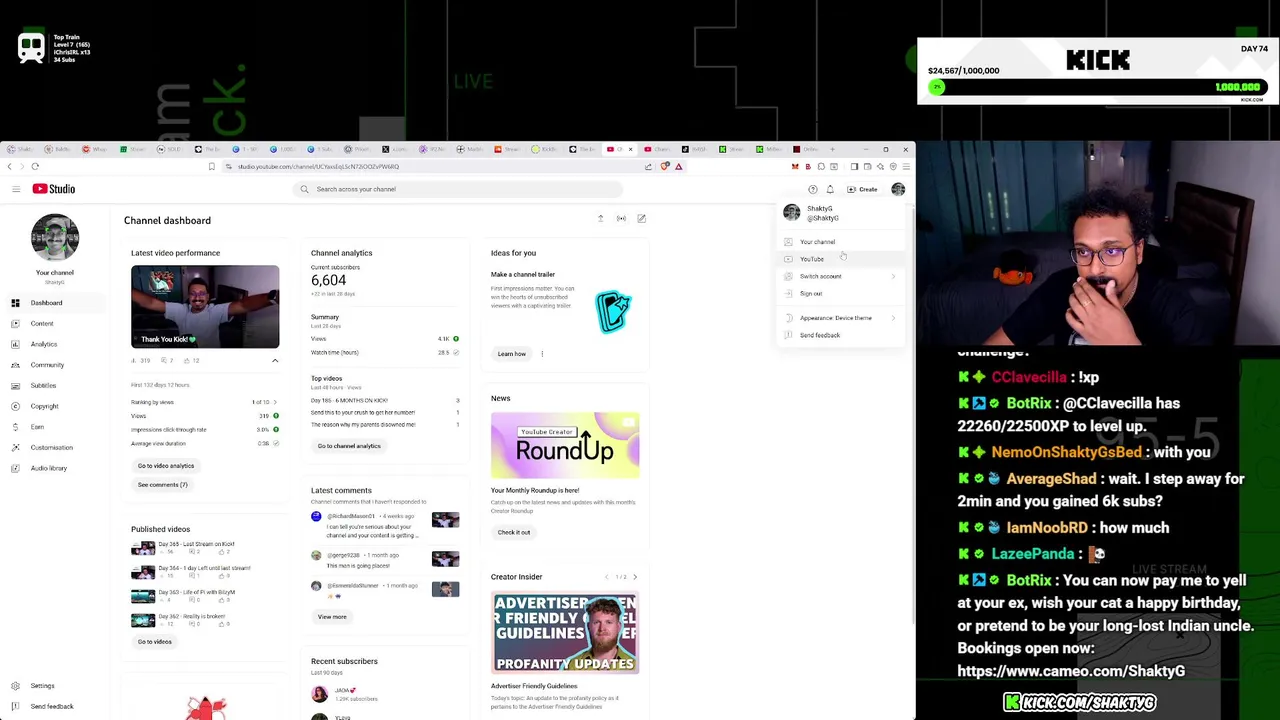Click the Brave Rewards triangle icon
Viewport: 1280px width, 720px height.
click(x=678, y=167)
